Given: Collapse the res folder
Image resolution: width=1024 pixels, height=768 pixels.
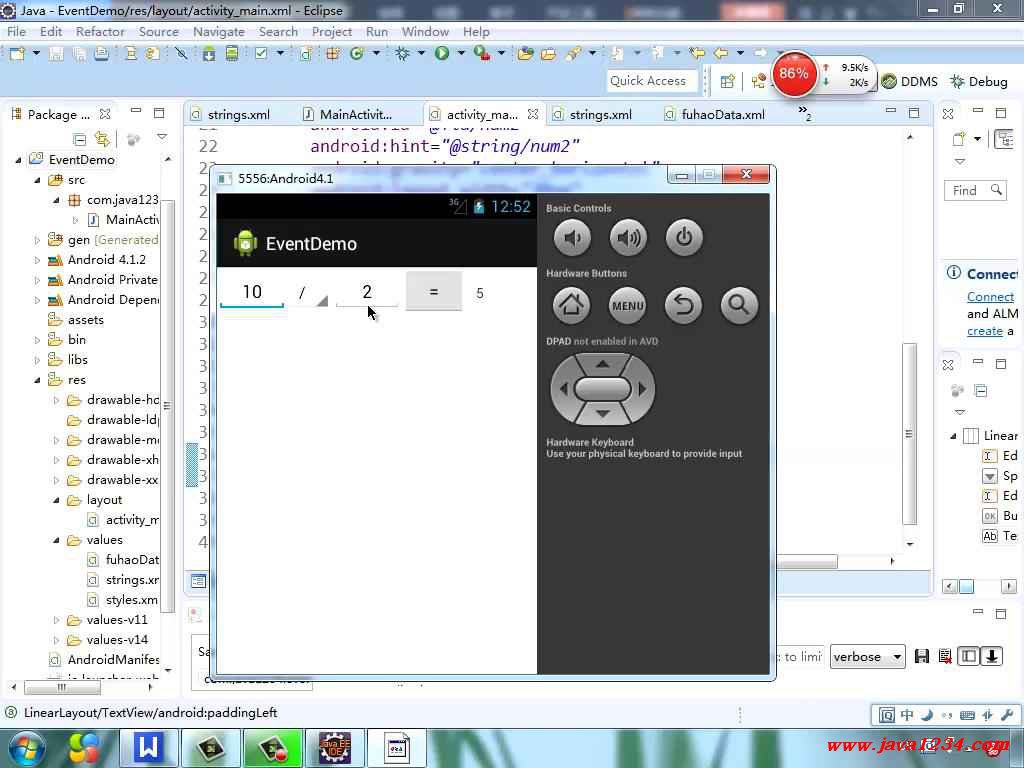Looking at the screenshot, I should point(37,380).
